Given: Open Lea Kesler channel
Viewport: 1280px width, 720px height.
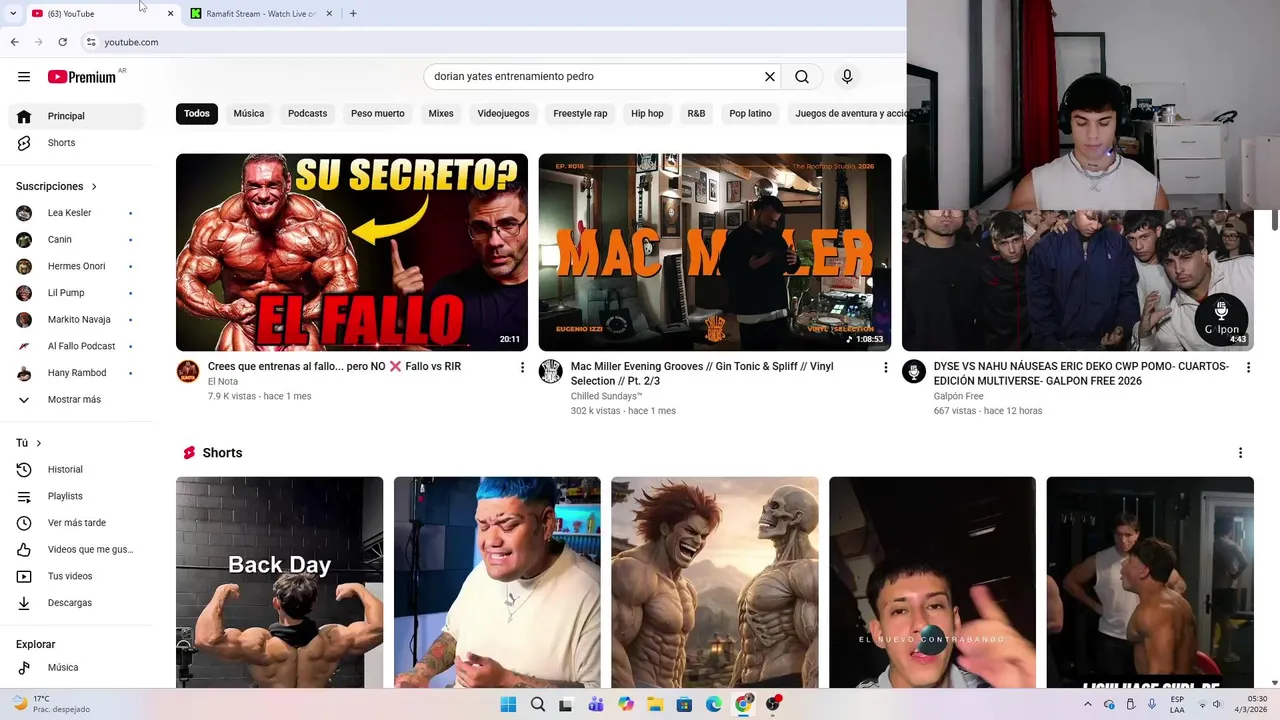Looking at the screenshot, I should (76, 213).
